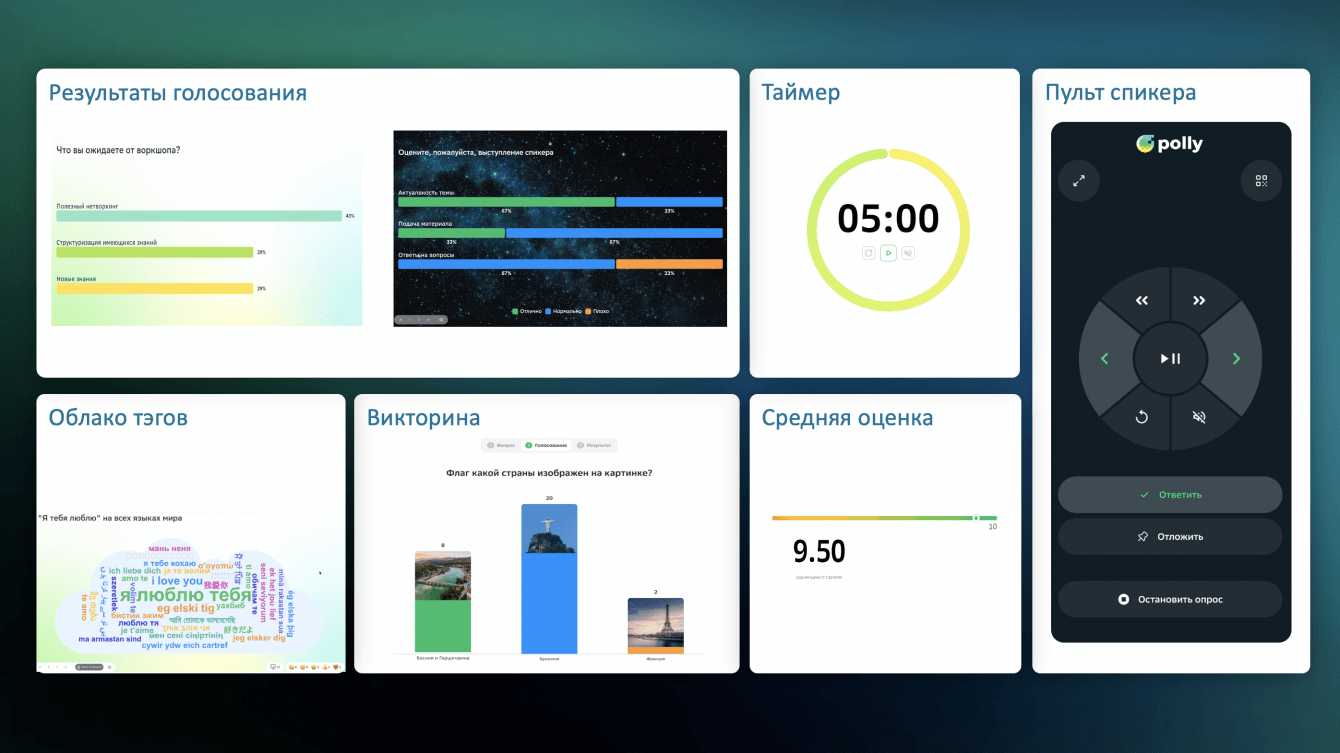Viewport: 1340px width, 753px height.
Task: Click 'i love you' in the tag cloud
Action: 178,581
